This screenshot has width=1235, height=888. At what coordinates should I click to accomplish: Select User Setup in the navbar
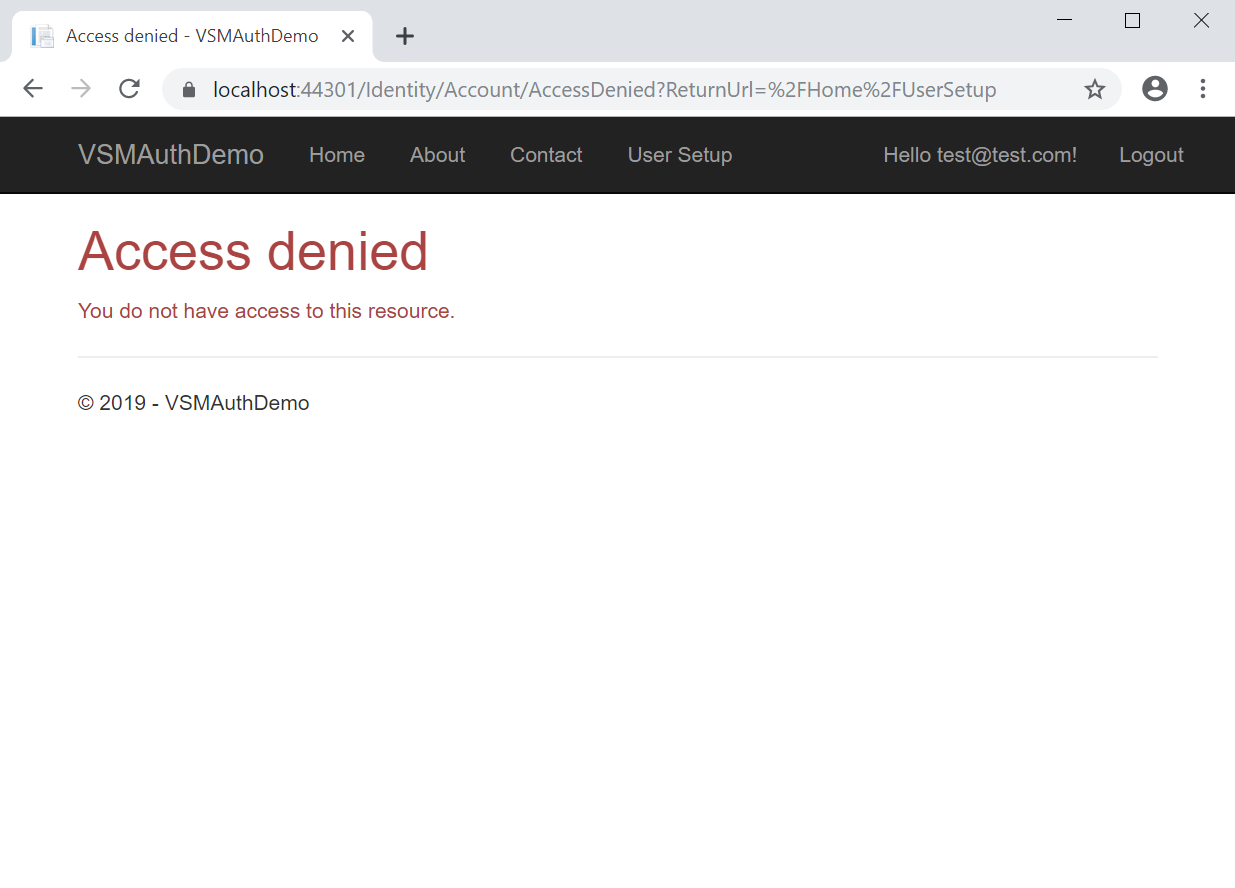click(680, 155)
